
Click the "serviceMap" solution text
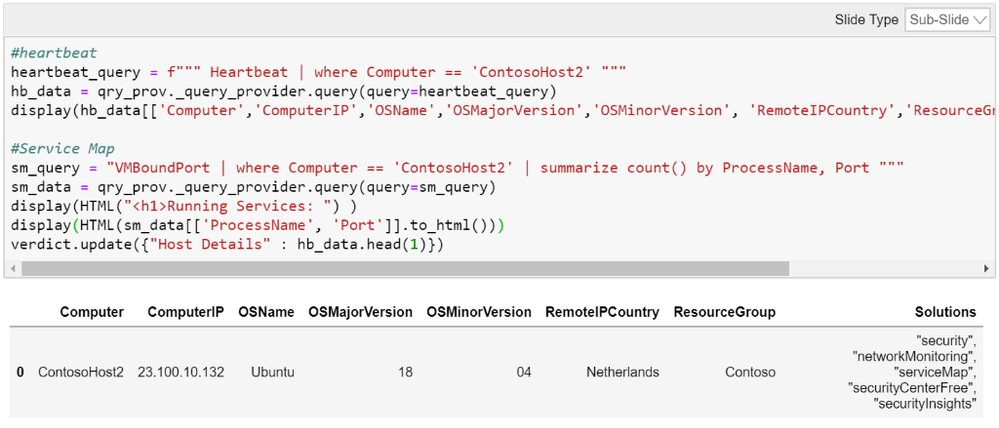click(x=935, y=372)
